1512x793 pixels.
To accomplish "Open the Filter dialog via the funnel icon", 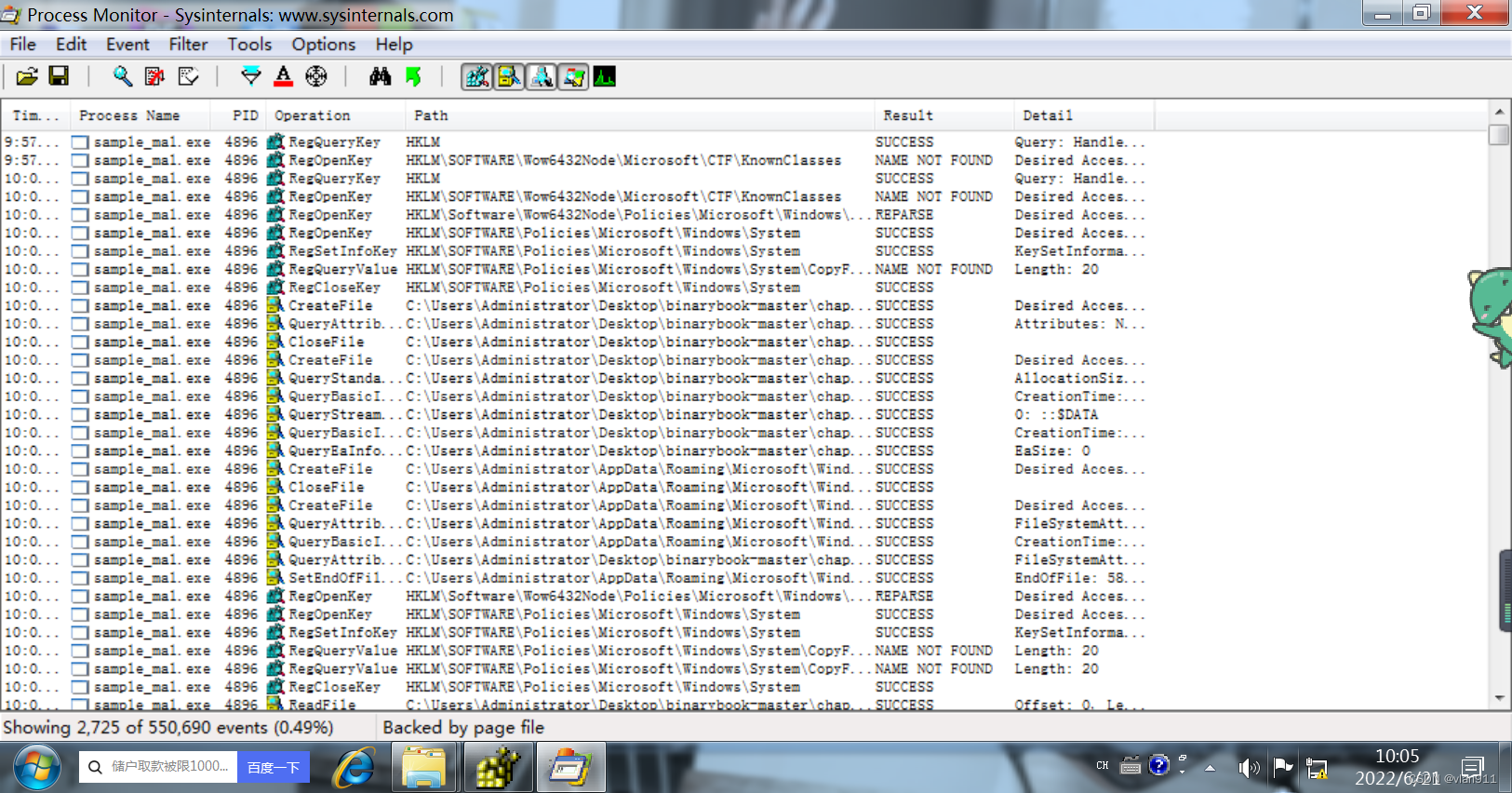I will point(250,76).
